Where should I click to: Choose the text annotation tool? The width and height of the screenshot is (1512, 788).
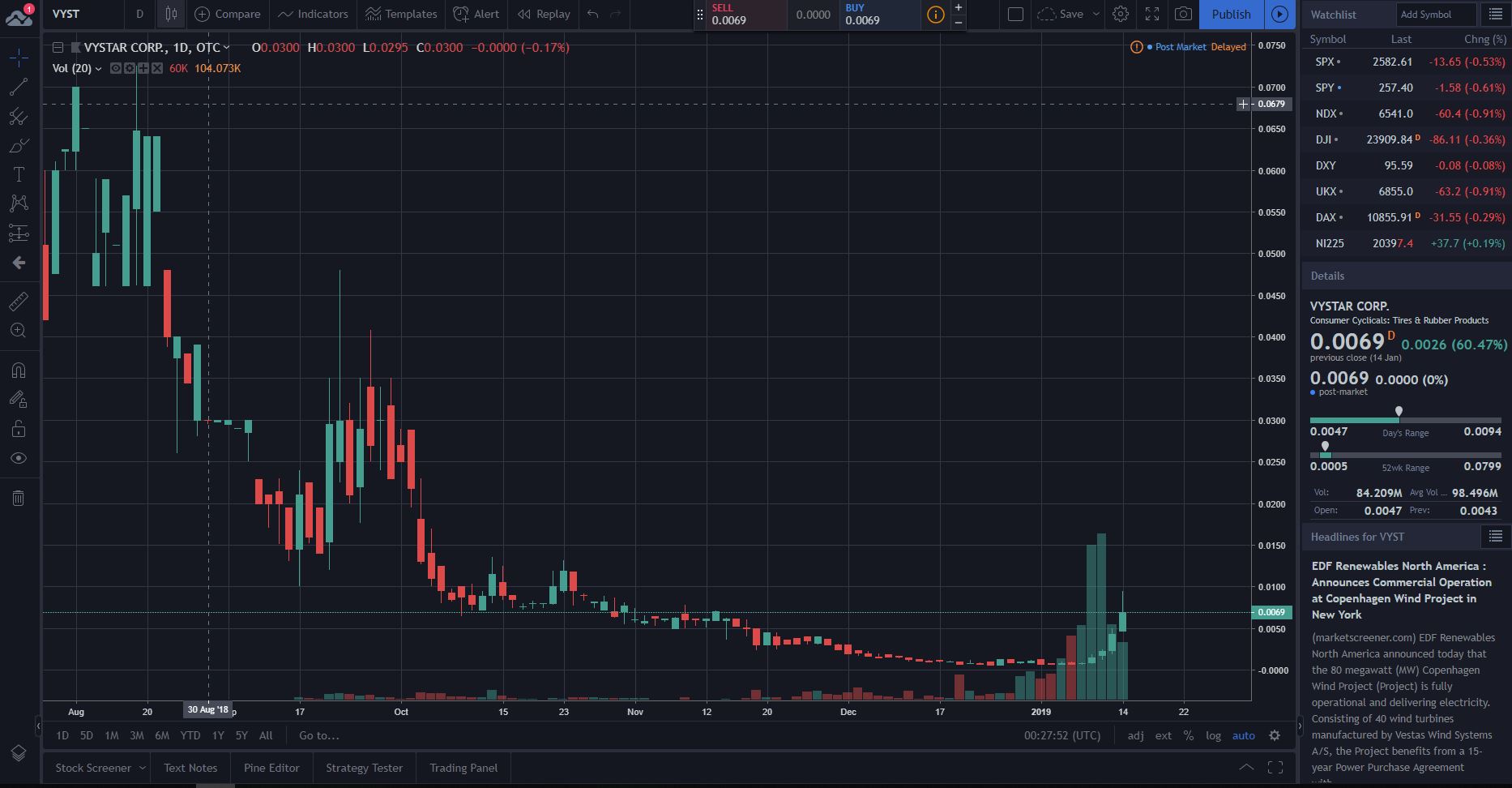click(19, 174)
